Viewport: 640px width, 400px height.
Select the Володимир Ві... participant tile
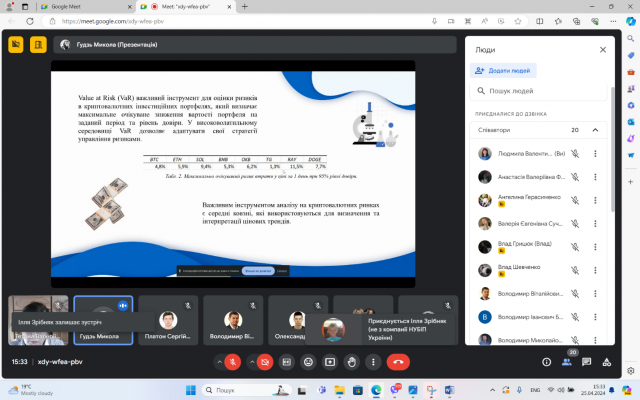(233, 320)
